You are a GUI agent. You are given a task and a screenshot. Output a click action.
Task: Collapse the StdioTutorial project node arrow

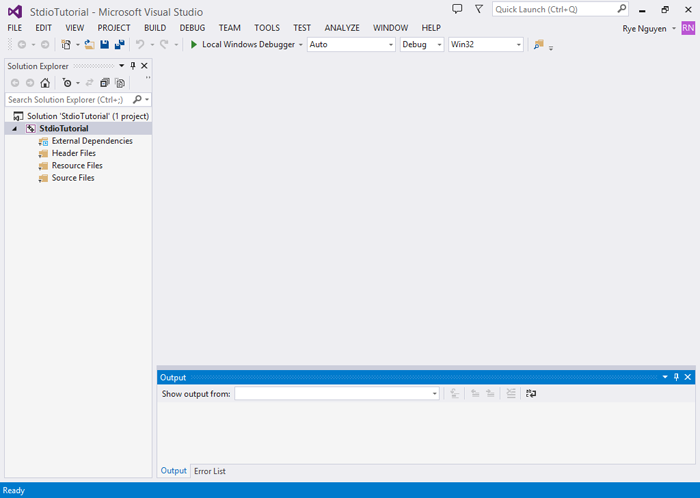pyautogui.click(x=15, y=129)
